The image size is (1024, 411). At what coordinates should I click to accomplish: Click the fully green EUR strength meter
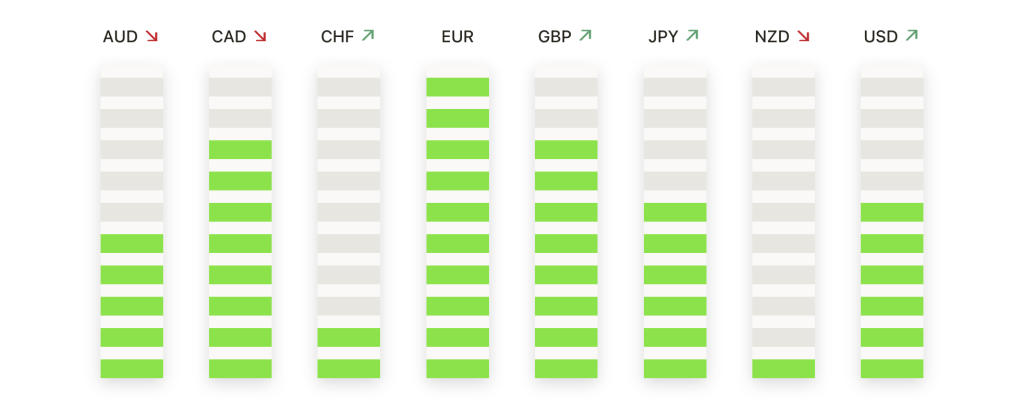click(457, 227)
